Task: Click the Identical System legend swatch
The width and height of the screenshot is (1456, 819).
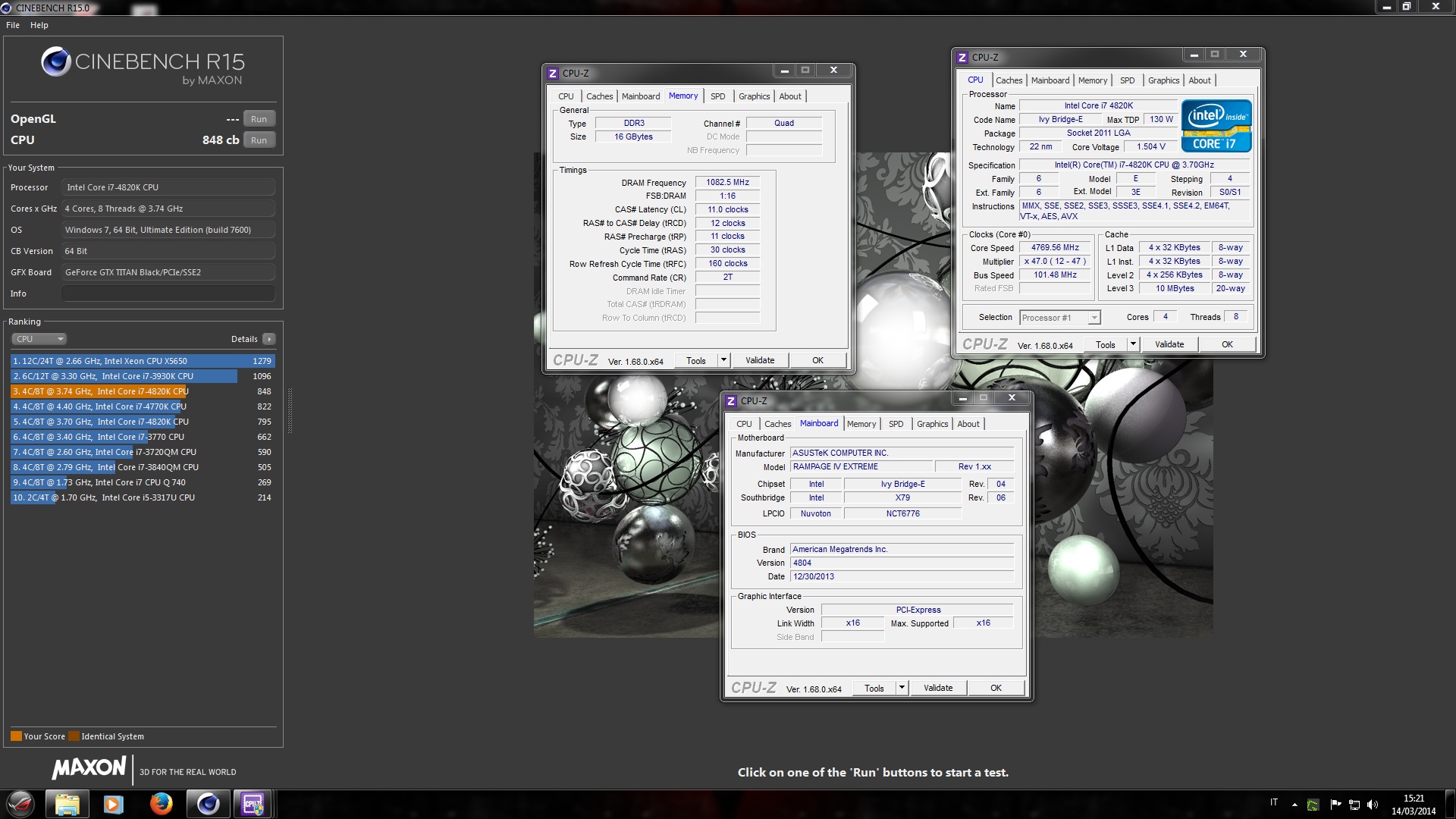Action: pos(74,736)
